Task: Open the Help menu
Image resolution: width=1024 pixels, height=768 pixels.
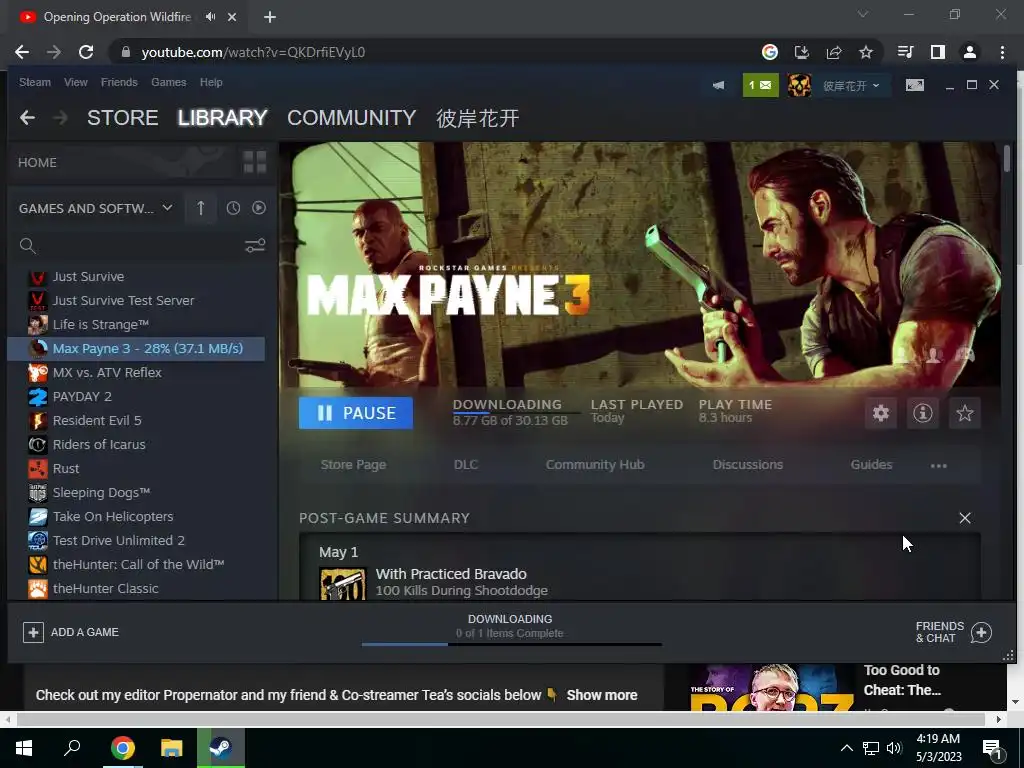Action: tap(211, 82)
